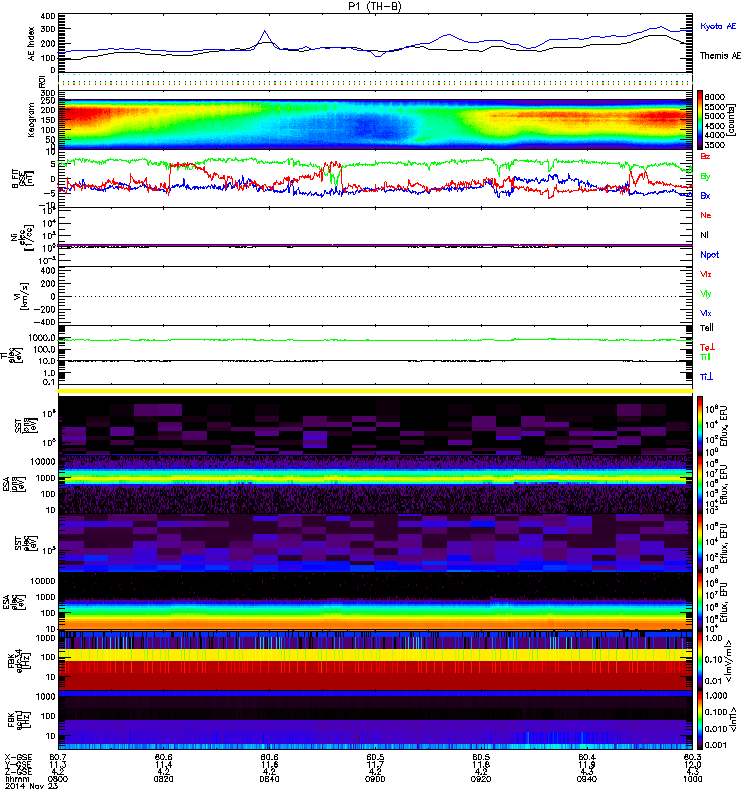
Task: Select the Kyoto AE legend label
Action: (x=718, y=27)
